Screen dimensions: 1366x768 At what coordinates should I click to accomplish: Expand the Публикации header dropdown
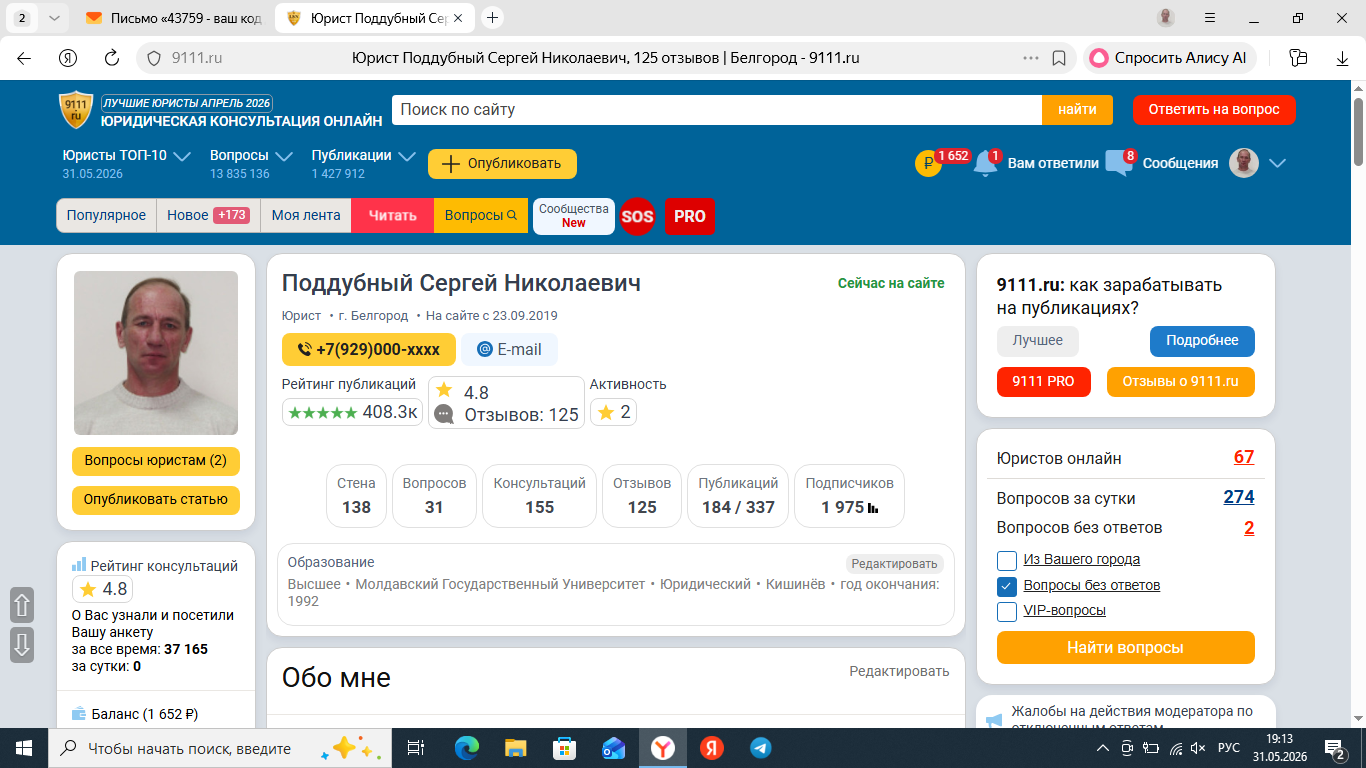(406, 156)
